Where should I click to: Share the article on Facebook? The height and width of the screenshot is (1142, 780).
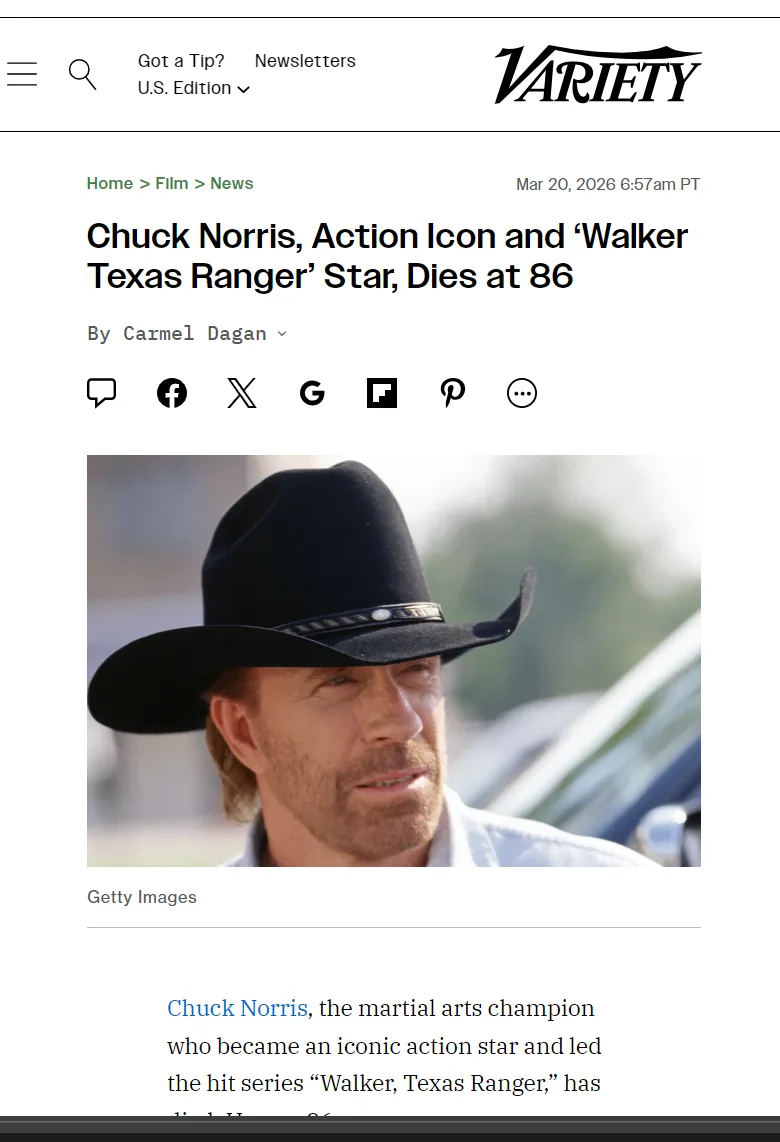[172, 393]
